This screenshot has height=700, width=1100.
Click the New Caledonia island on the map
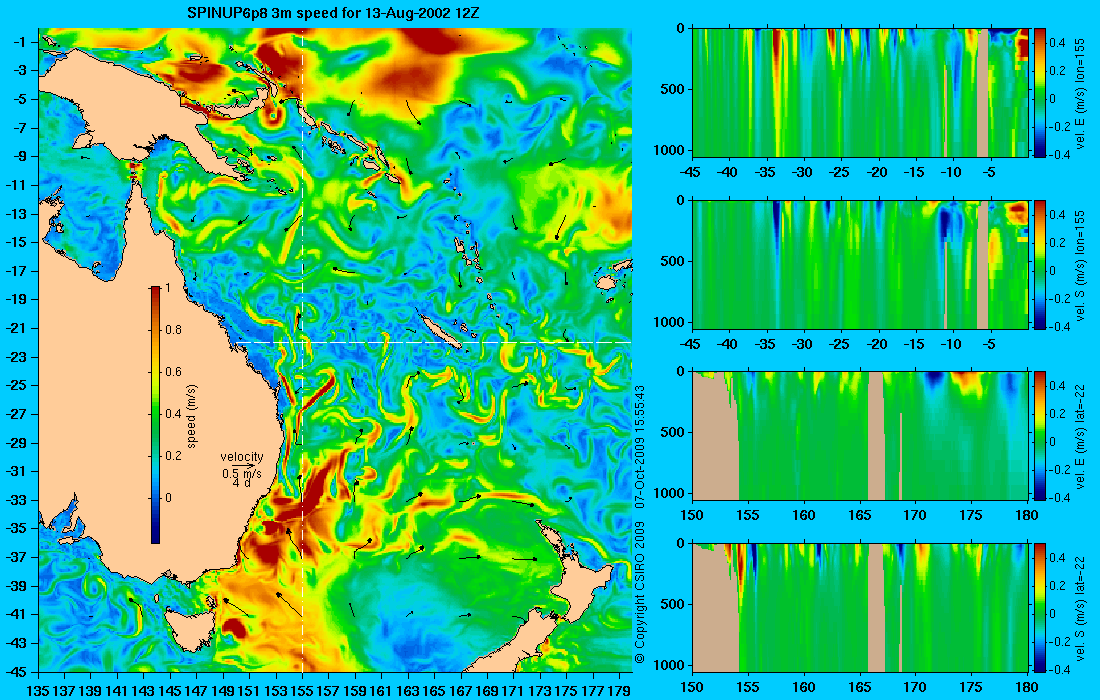click(440, 332)
